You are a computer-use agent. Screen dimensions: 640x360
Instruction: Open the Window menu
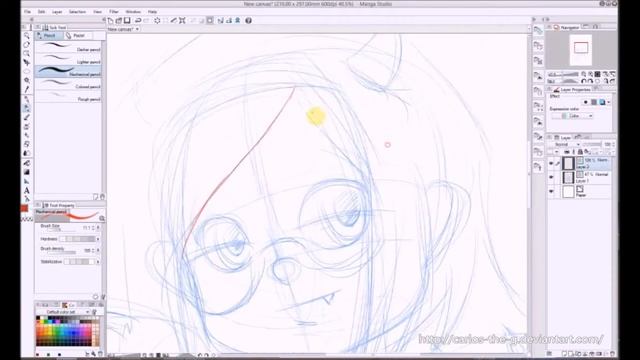click(133, 12)
